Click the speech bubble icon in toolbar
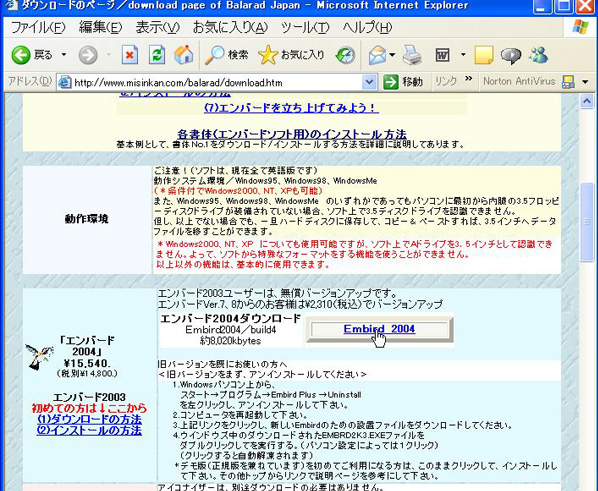The width and height of the screenshot is (598, 491). [x=511, y=56]
